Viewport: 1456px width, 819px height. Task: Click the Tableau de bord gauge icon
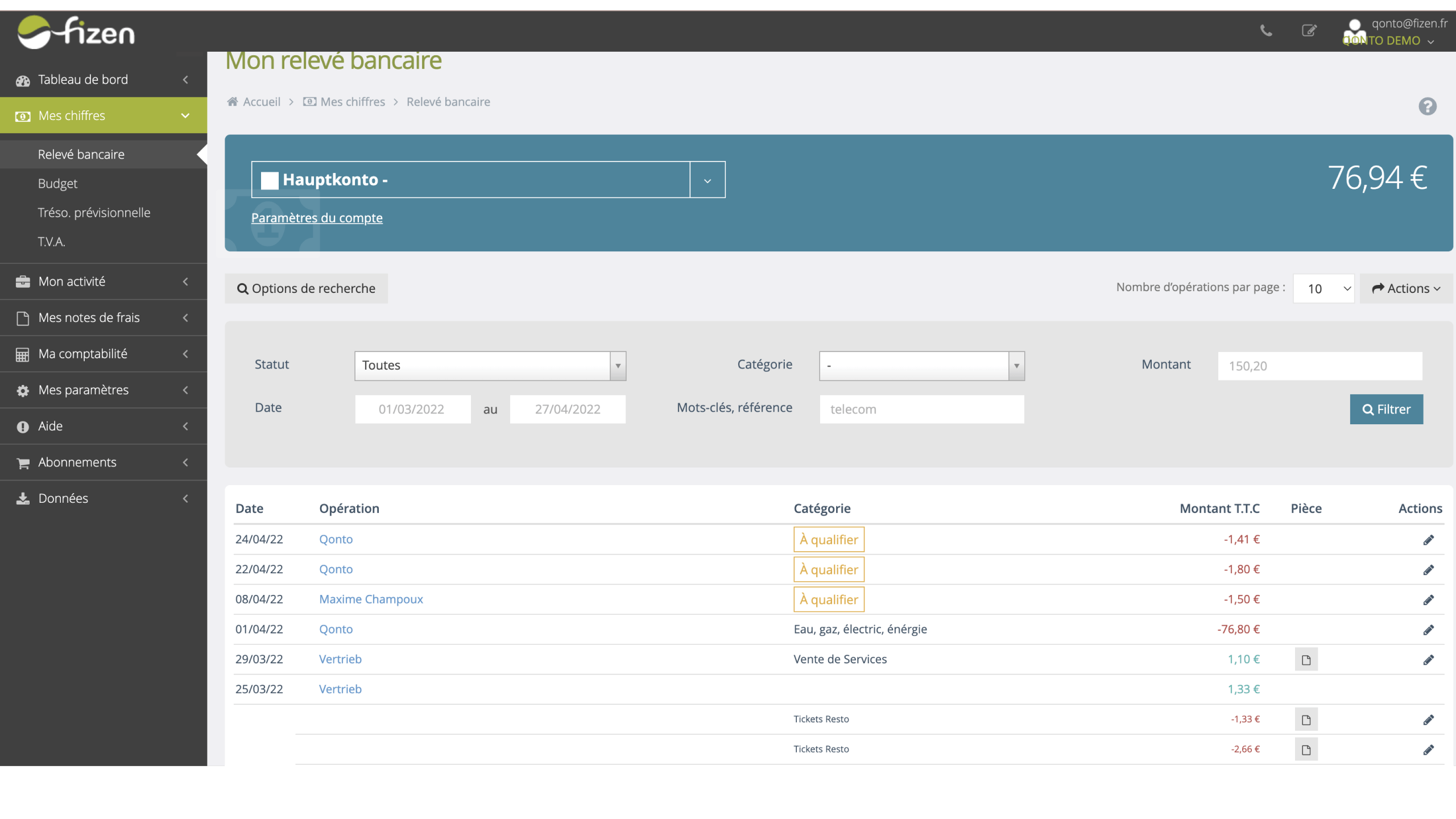point(23,81)
